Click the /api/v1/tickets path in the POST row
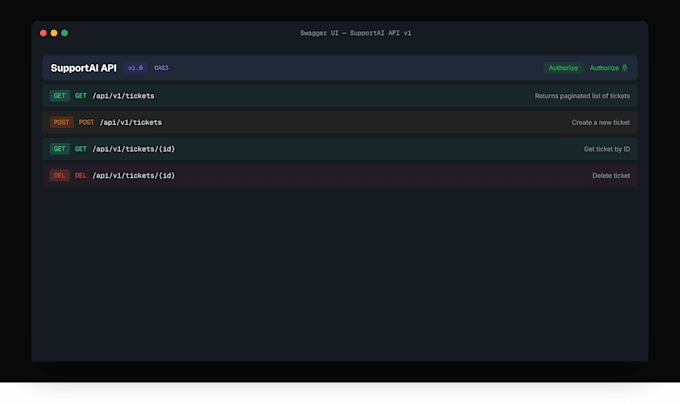680x404 pixels. pos(131,122)
